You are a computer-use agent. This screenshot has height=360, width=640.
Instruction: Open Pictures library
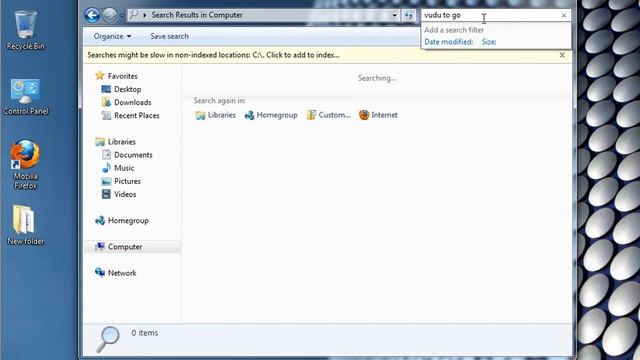(x=127, y=181)
